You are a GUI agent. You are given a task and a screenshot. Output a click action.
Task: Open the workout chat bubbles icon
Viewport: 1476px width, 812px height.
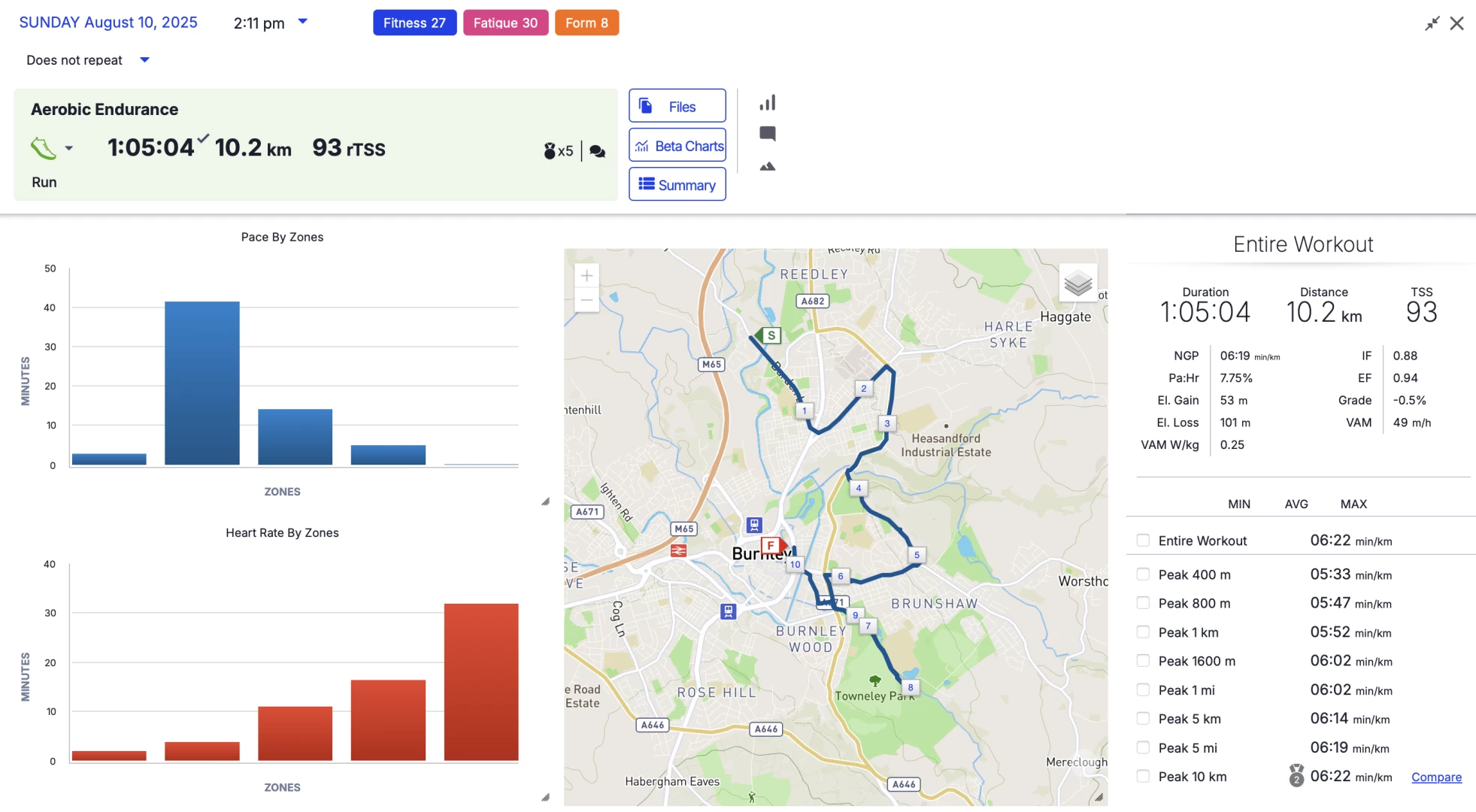598,151
